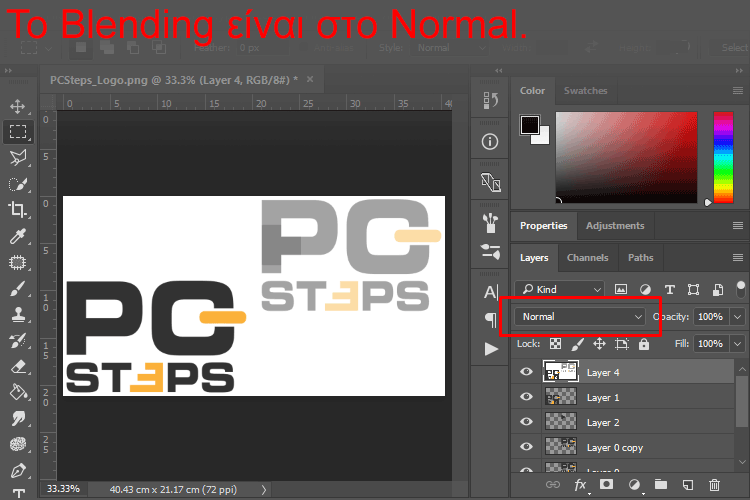Image resolution: width=750 pixels, height=500 pixels.
Task: Hide Layer 1 visibility eye
Action: [527, 397]
